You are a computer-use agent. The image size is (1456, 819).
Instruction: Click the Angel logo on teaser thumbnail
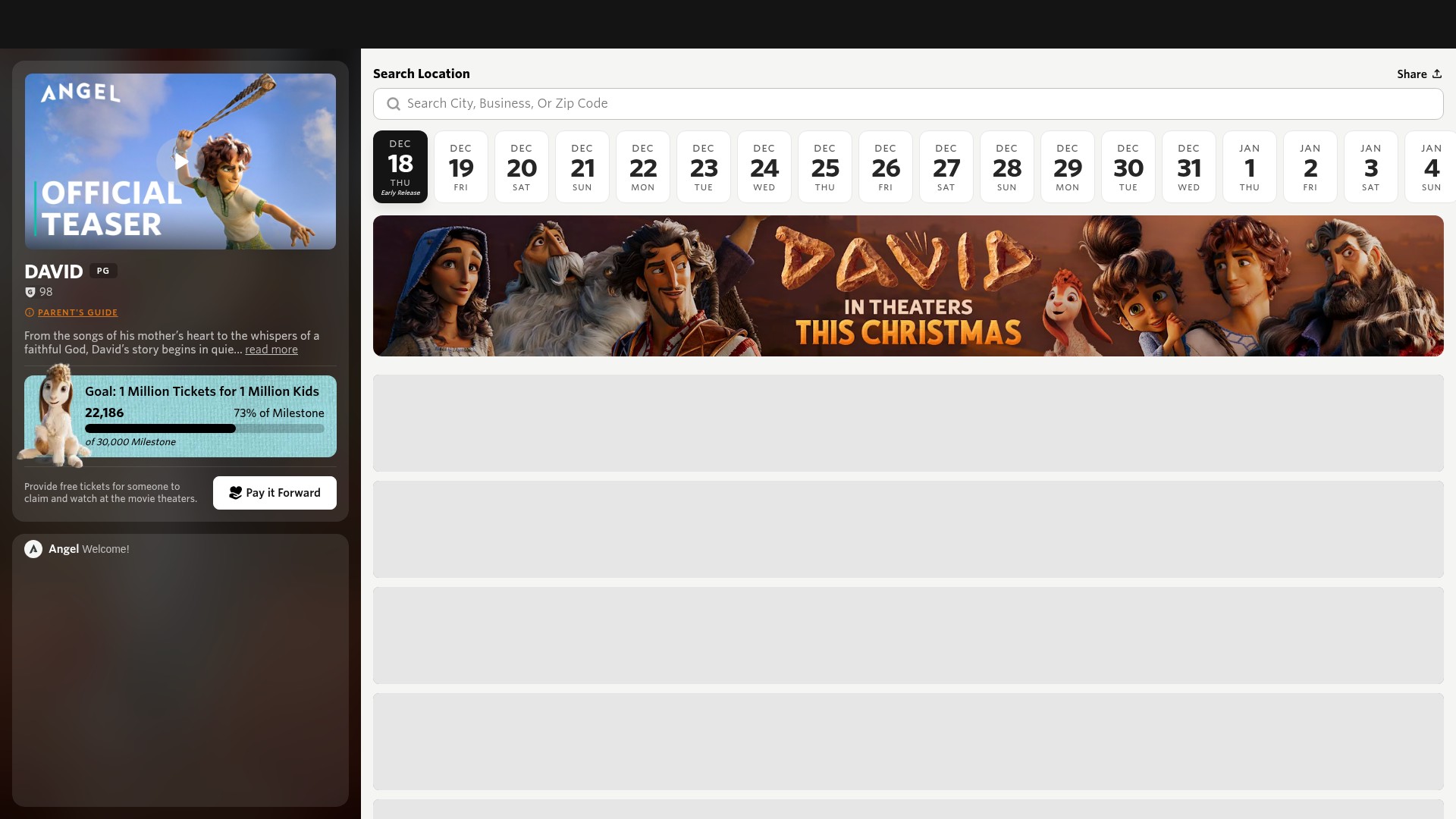tap(80, 93)
